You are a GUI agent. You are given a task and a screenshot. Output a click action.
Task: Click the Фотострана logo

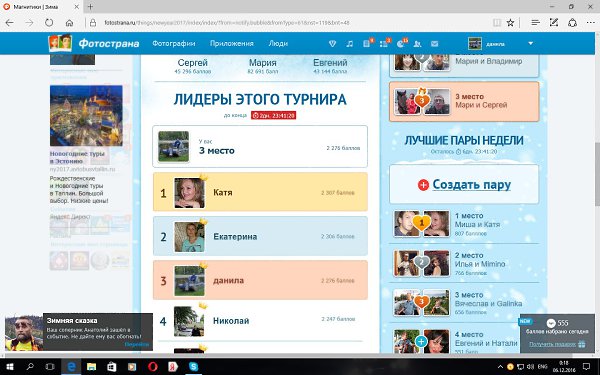(x=94, y=43)
